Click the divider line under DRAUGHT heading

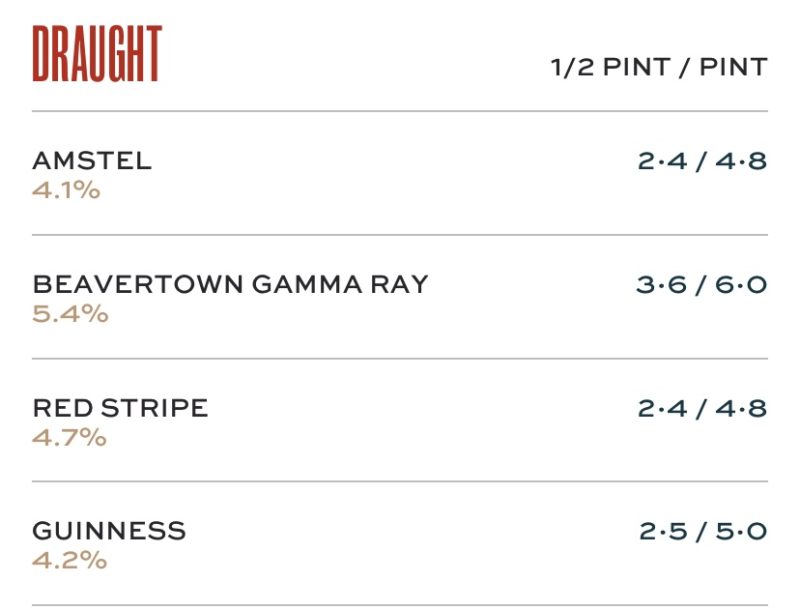pyautogui.click(x=400, y=111)
